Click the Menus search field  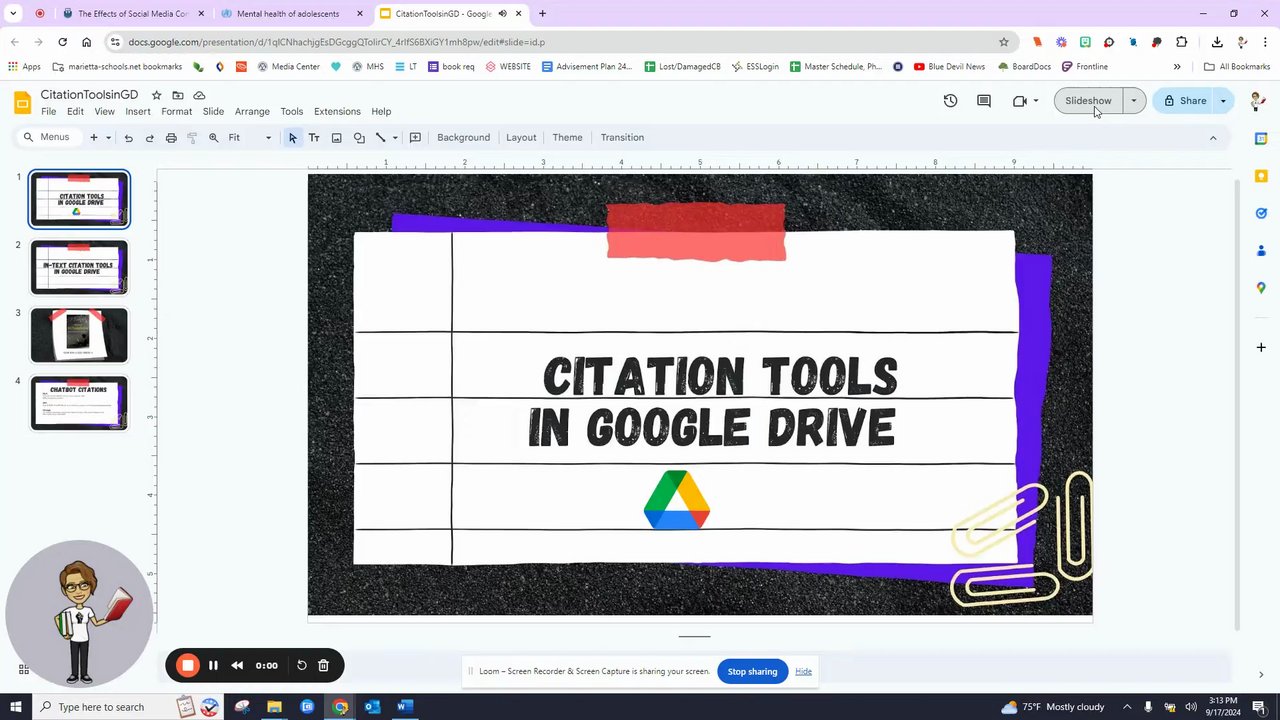coord(47,138)
